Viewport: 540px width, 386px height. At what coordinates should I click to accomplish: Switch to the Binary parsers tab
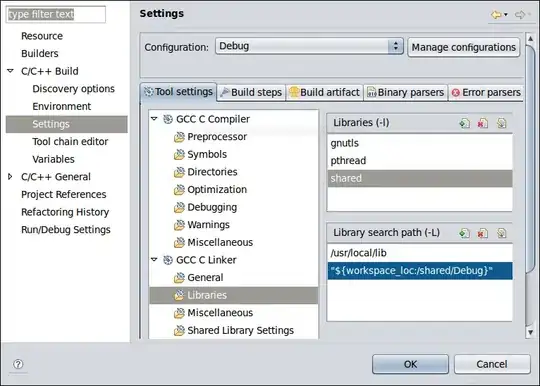tap(406, 92)
